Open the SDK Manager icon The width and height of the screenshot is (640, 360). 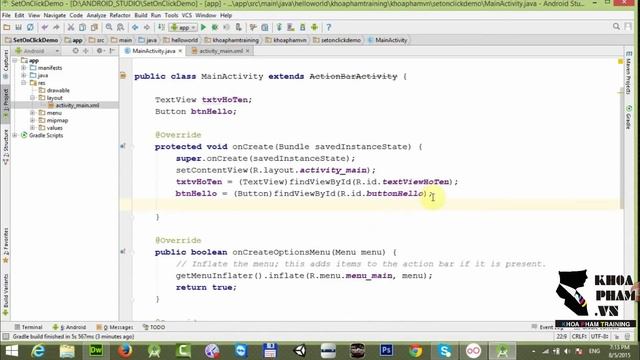coord(302,27)
